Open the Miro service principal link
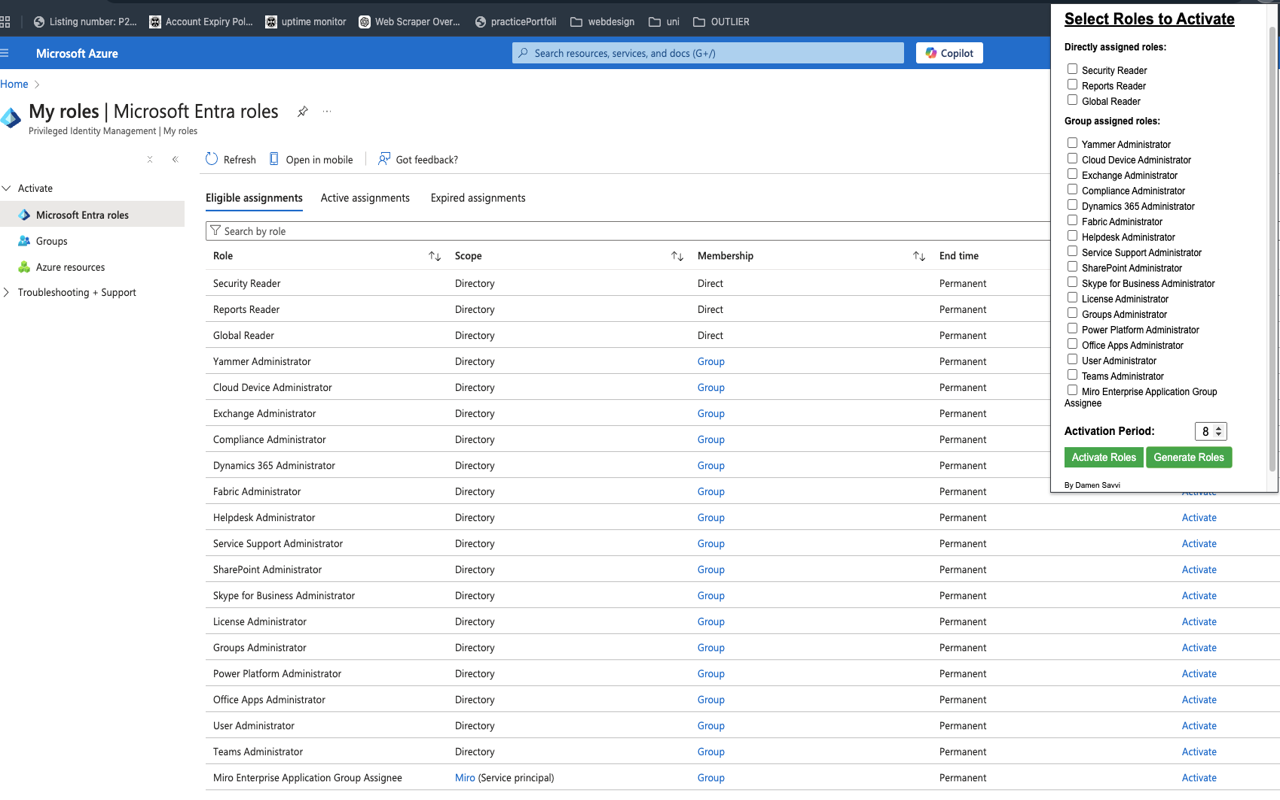This screenshot has width=1280, height=800. point(465,777)
